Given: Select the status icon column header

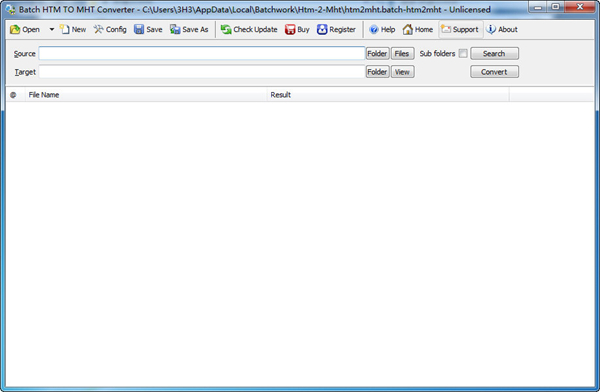Looking at the screenshot, I should [x=15, y=95].
